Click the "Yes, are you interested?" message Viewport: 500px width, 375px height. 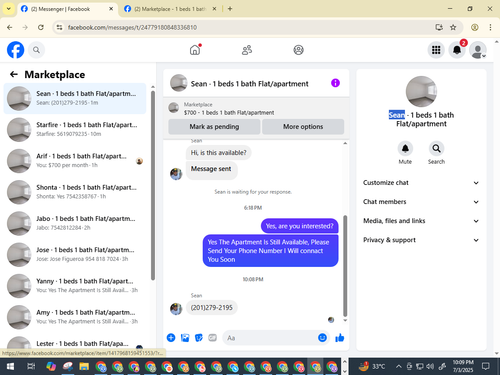(x=299, y=226)
